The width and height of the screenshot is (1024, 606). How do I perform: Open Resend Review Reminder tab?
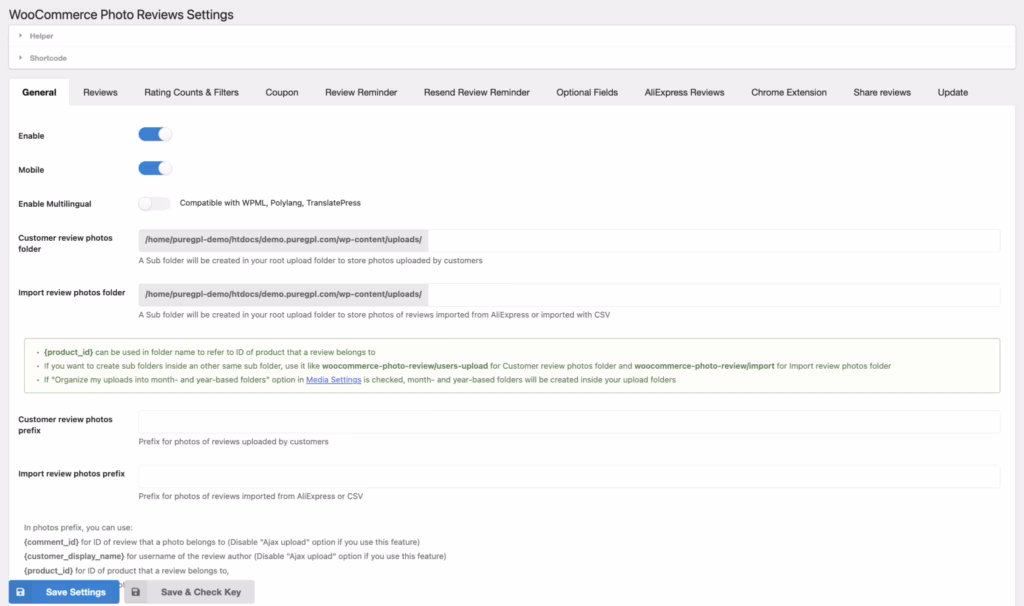click(x=477, y=92)
